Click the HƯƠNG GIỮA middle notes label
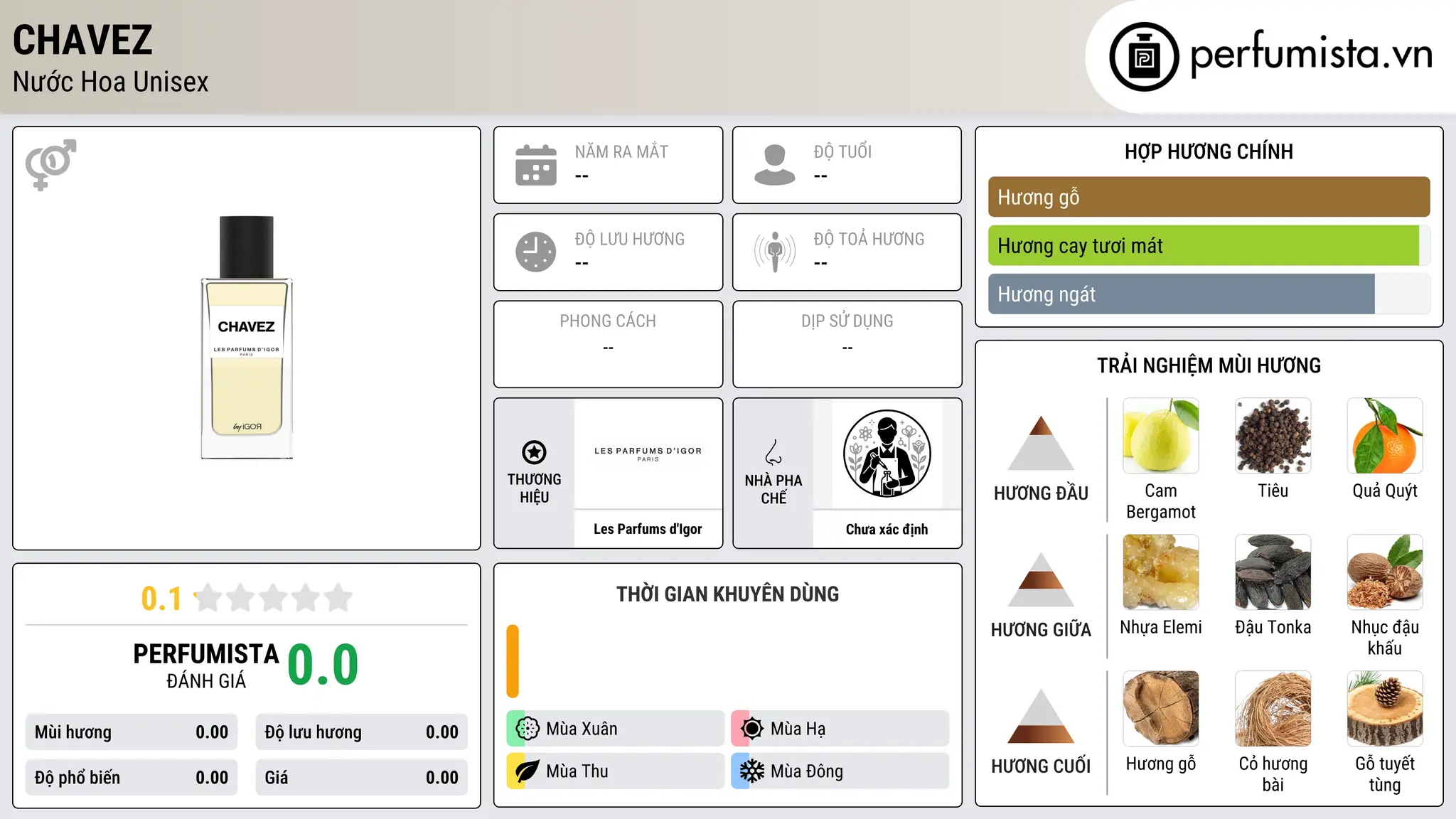 (x=1041, y=630)
